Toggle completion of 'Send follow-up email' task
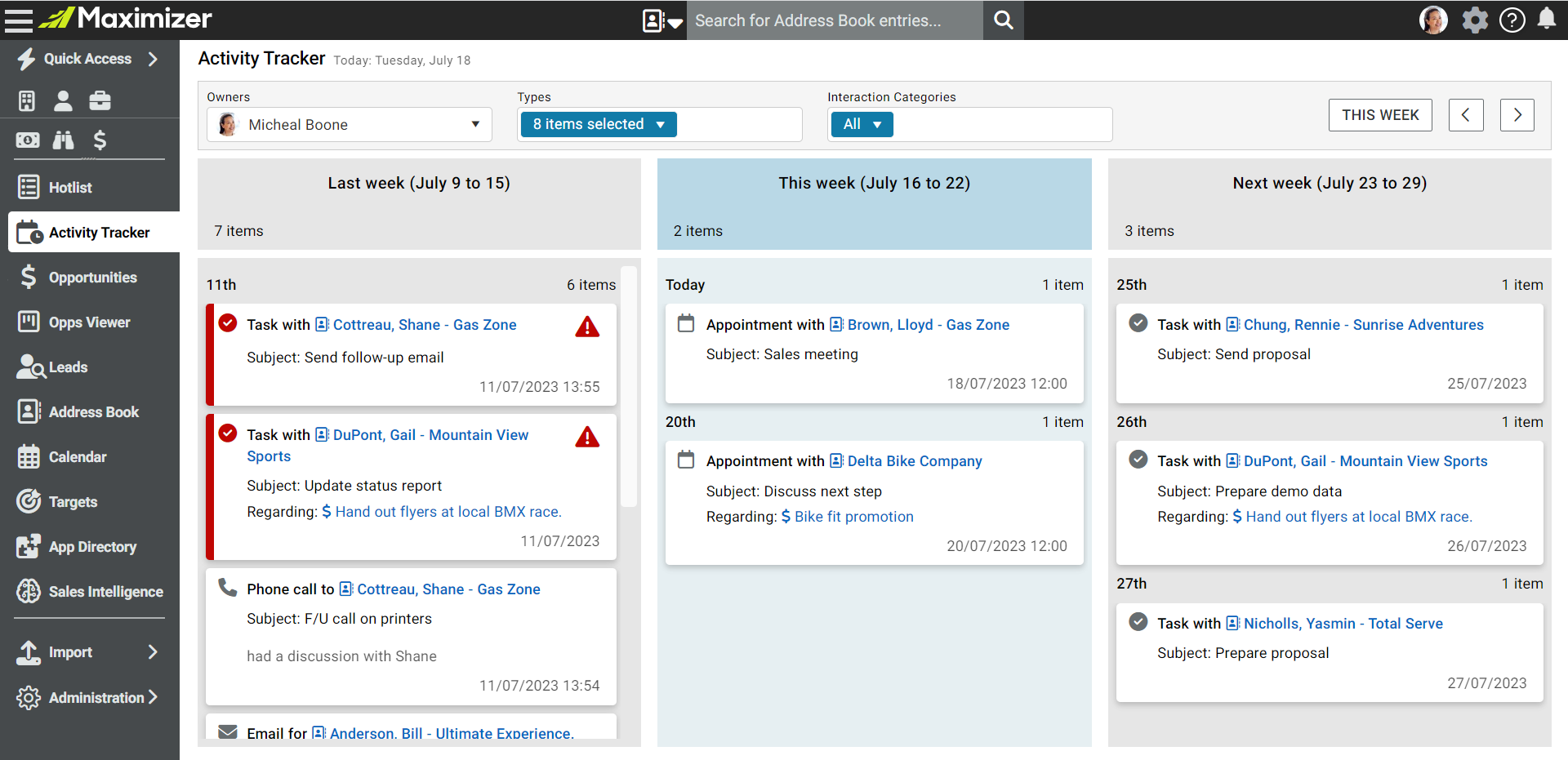The height and width of the screenshot is (760, 1568). point(228,323)
